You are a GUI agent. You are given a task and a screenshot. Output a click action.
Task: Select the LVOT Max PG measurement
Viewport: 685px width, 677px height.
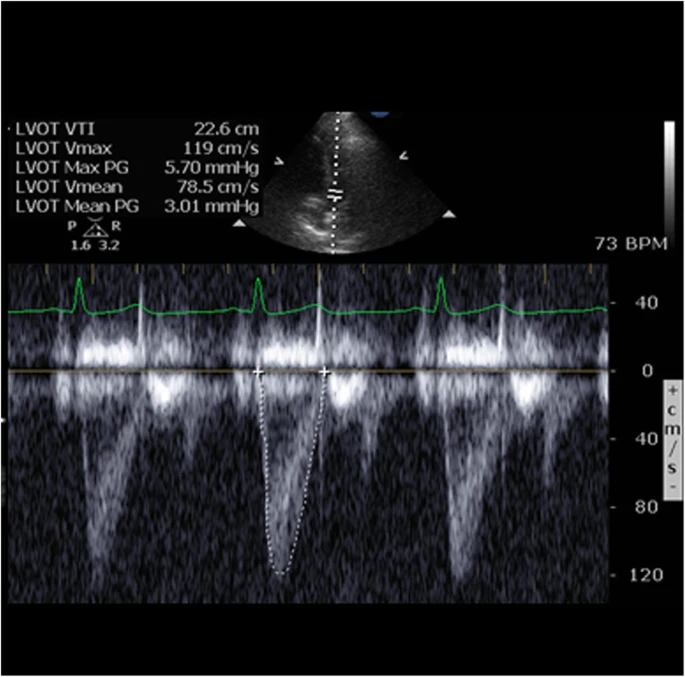tap(136, 168)
